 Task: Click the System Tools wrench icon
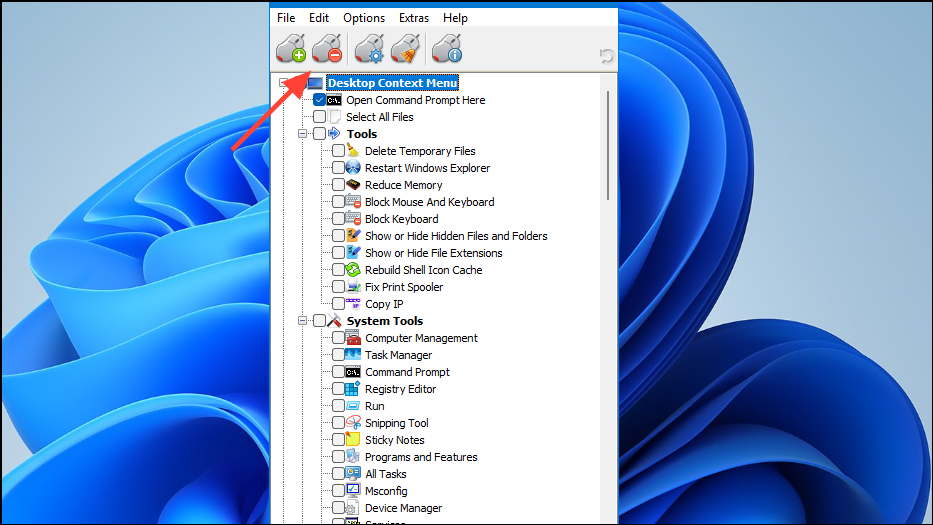334,321
